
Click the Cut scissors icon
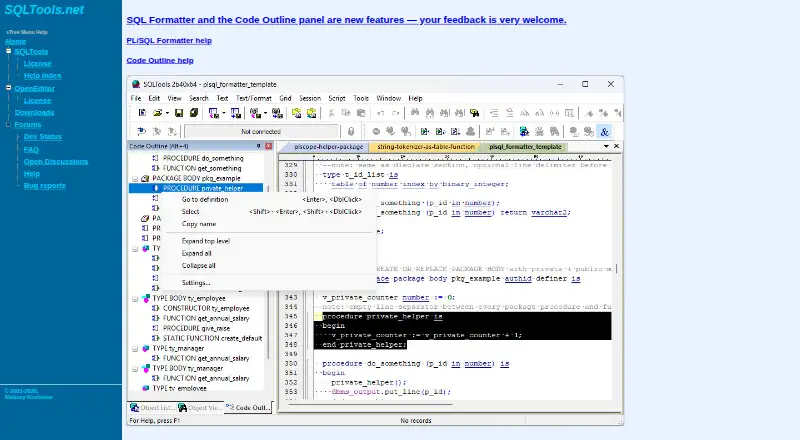(x=331, y=113)
